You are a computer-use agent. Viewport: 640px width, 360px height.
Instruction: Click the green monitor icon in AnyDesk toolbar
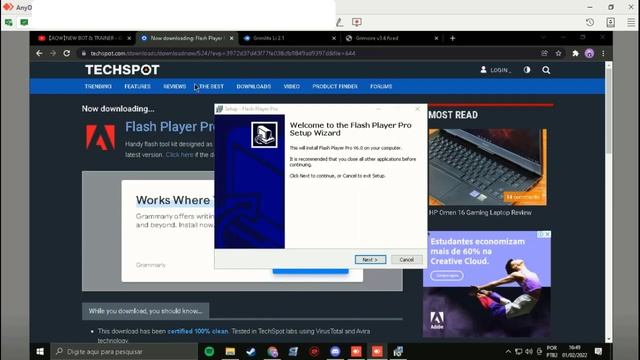coord(9,22)
